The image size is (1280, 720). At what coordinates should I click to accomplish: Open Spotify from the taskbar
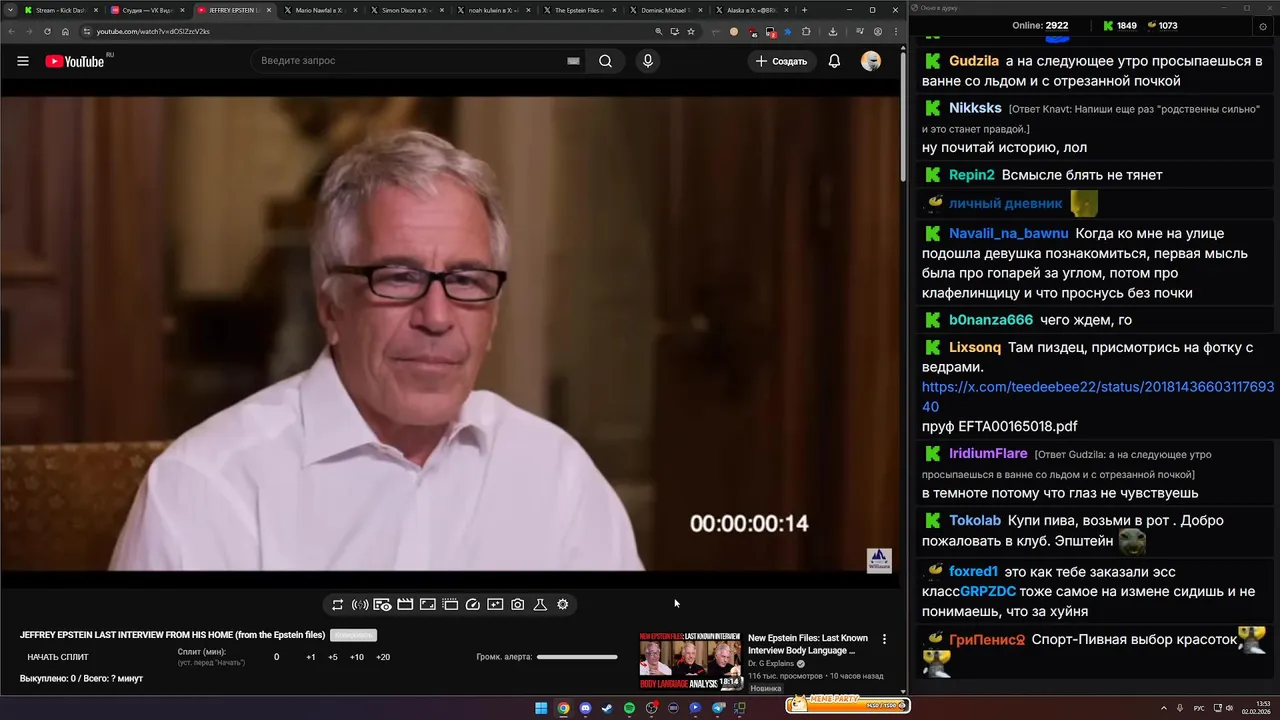tap(629, 708)
